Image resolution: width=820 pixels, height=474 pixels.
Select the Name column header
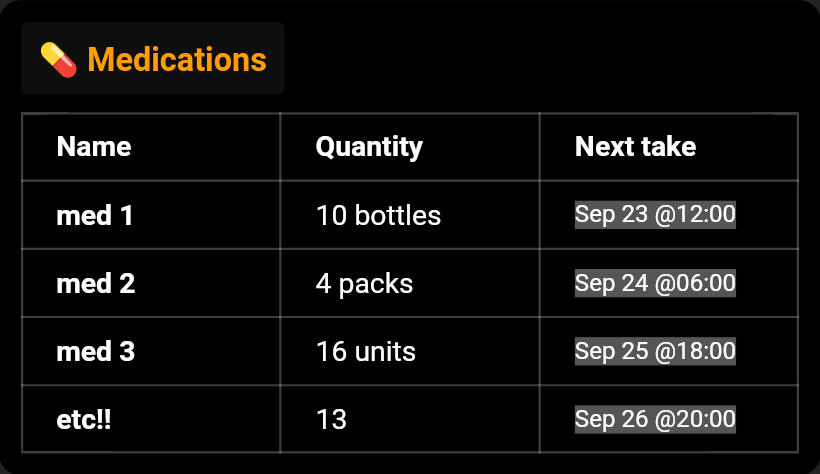point(94,146)
